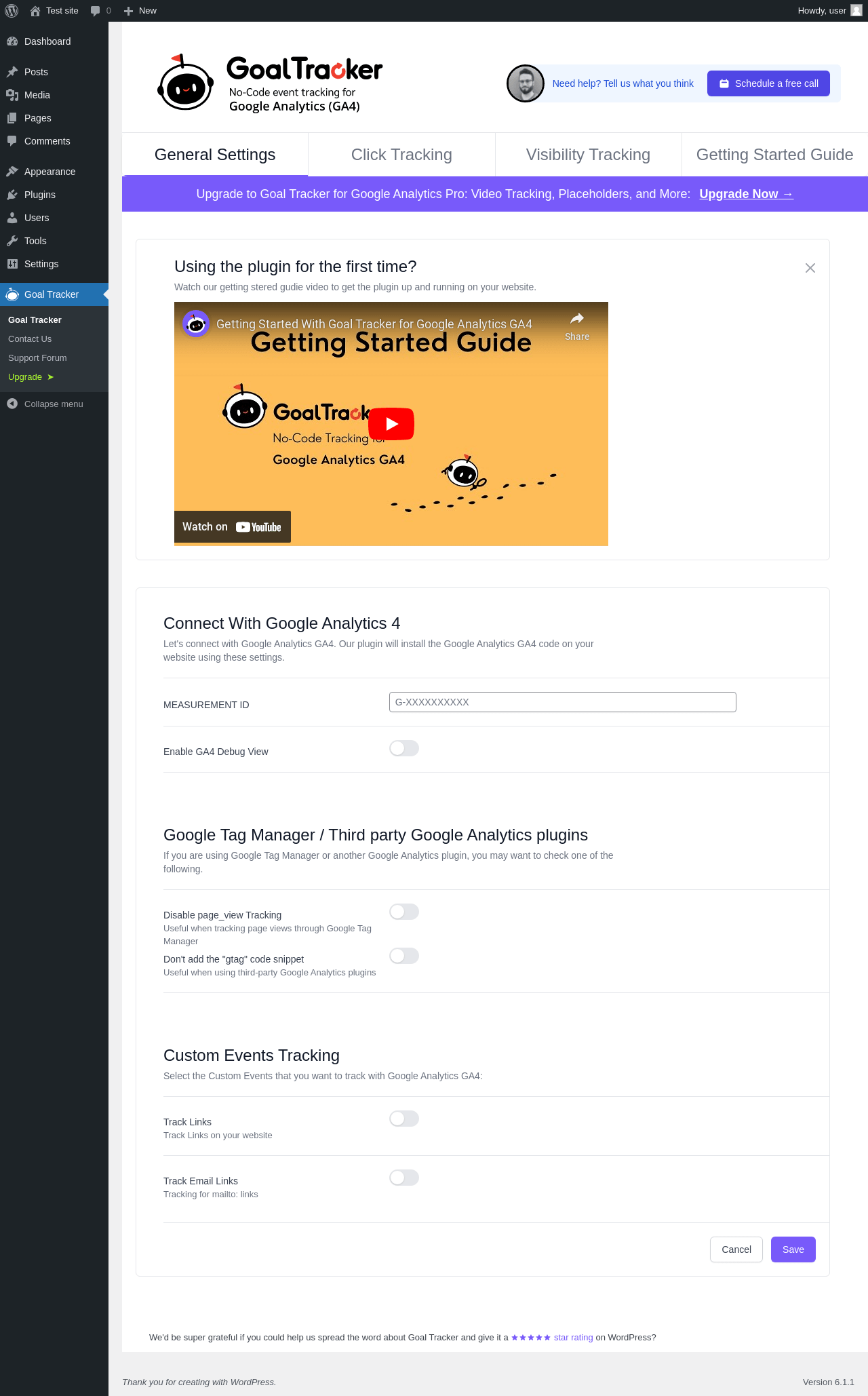Click the Goal Tracker menu icon
The width and height of the screenshot is (868, 1396).
(12, 294)
